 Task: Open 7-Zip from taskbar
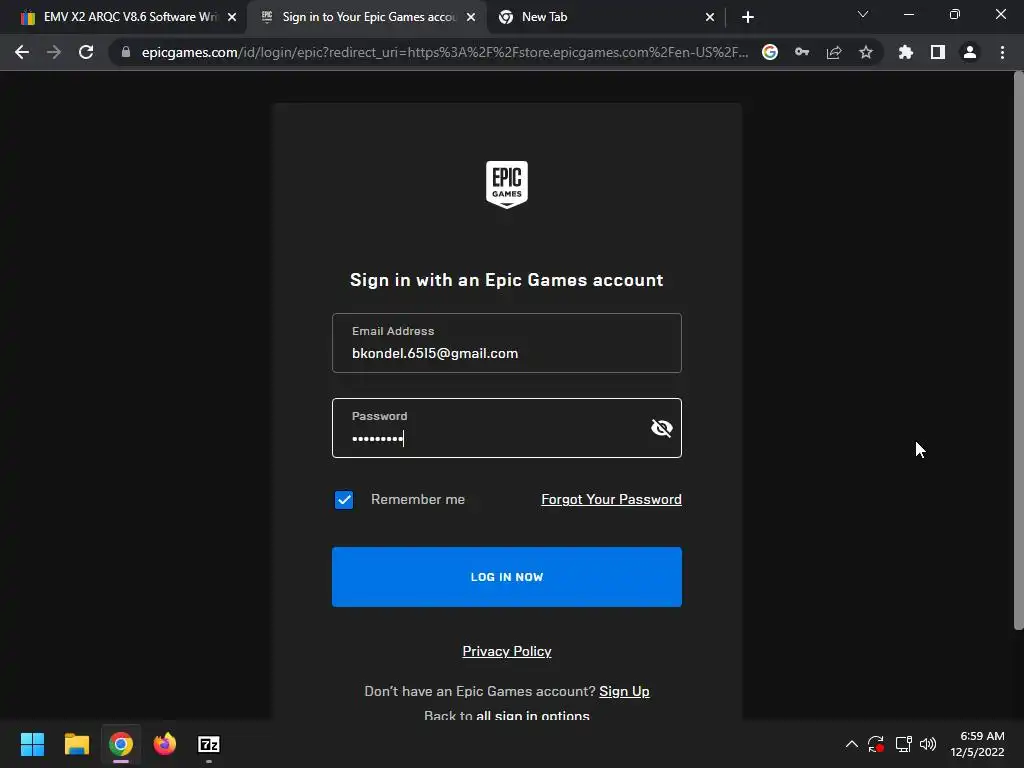pyautogui.click(x=209, y=744)
